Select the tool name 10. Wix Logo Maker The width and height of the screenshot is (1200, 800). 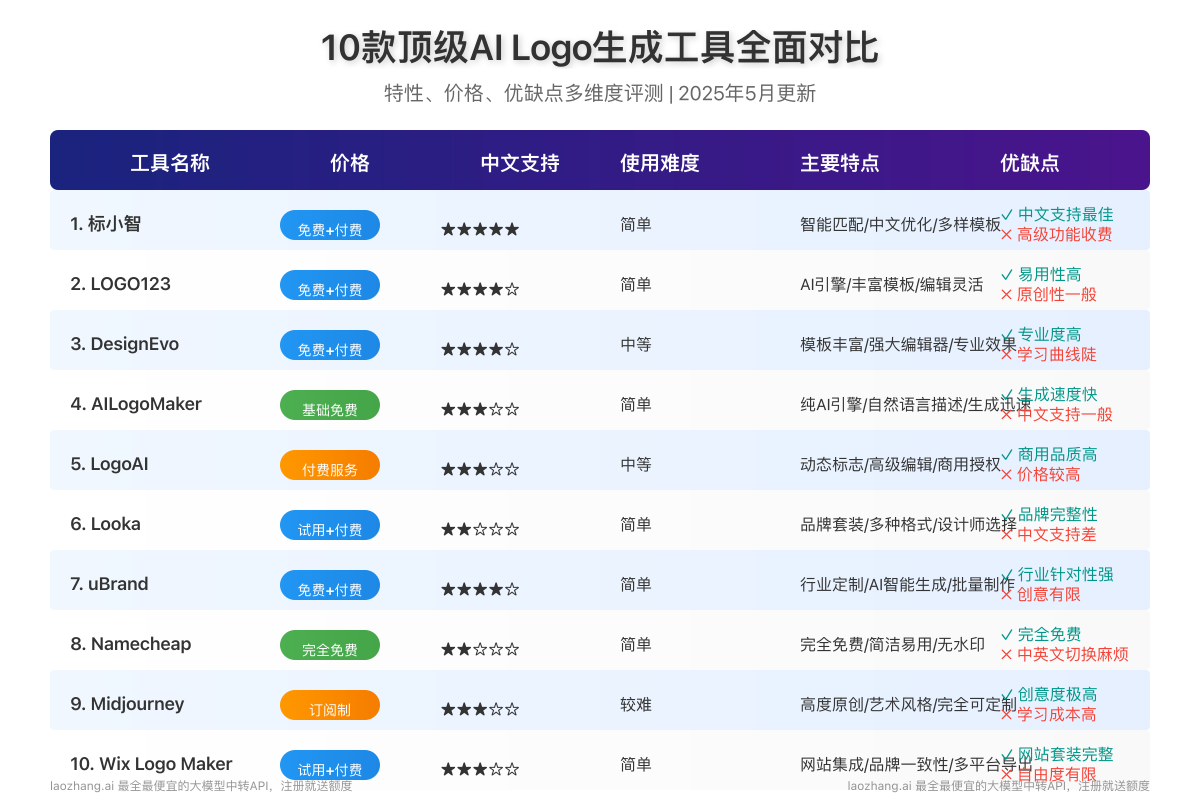click(151, 764)
